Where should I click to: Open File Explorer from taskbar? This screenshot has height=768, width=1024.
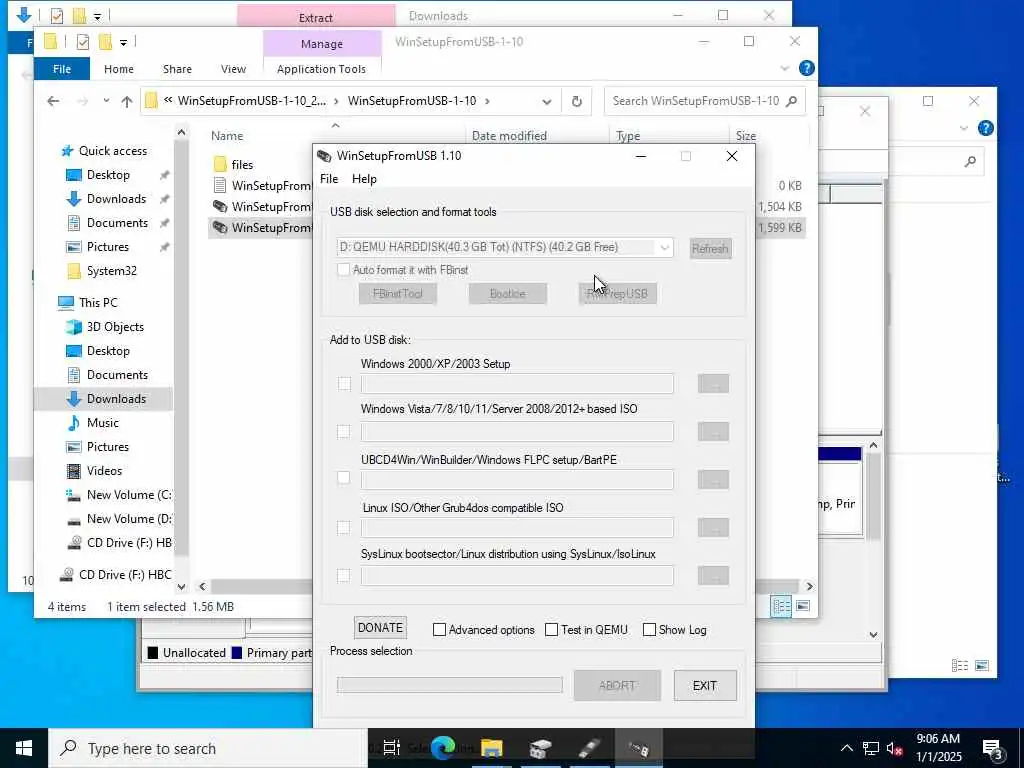click(491, 748)
